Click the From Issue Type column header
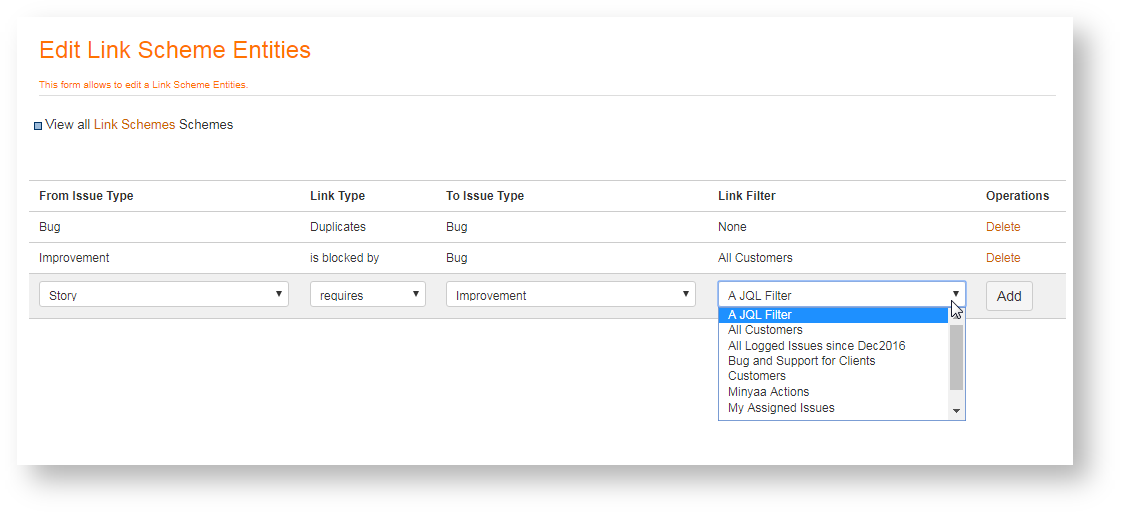This screenshot has height=513, width=1121. click(x=86, y=196)
